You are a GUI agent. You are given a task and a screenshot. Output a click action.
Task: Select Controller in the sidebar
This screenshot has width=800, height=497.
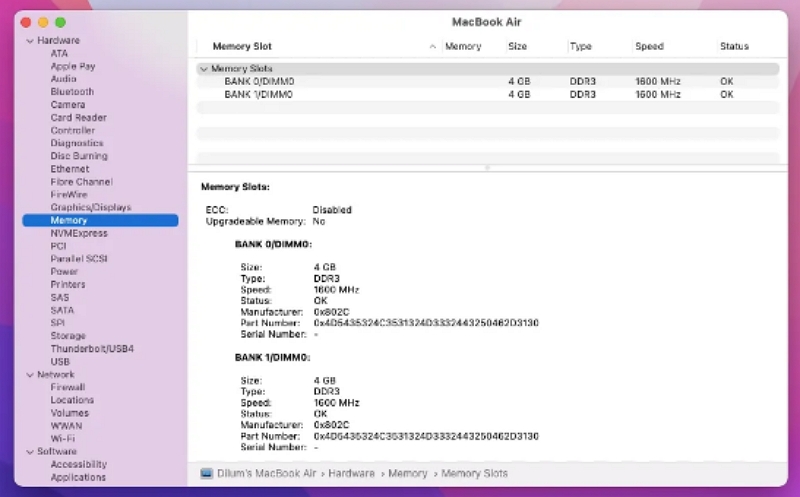72,131
